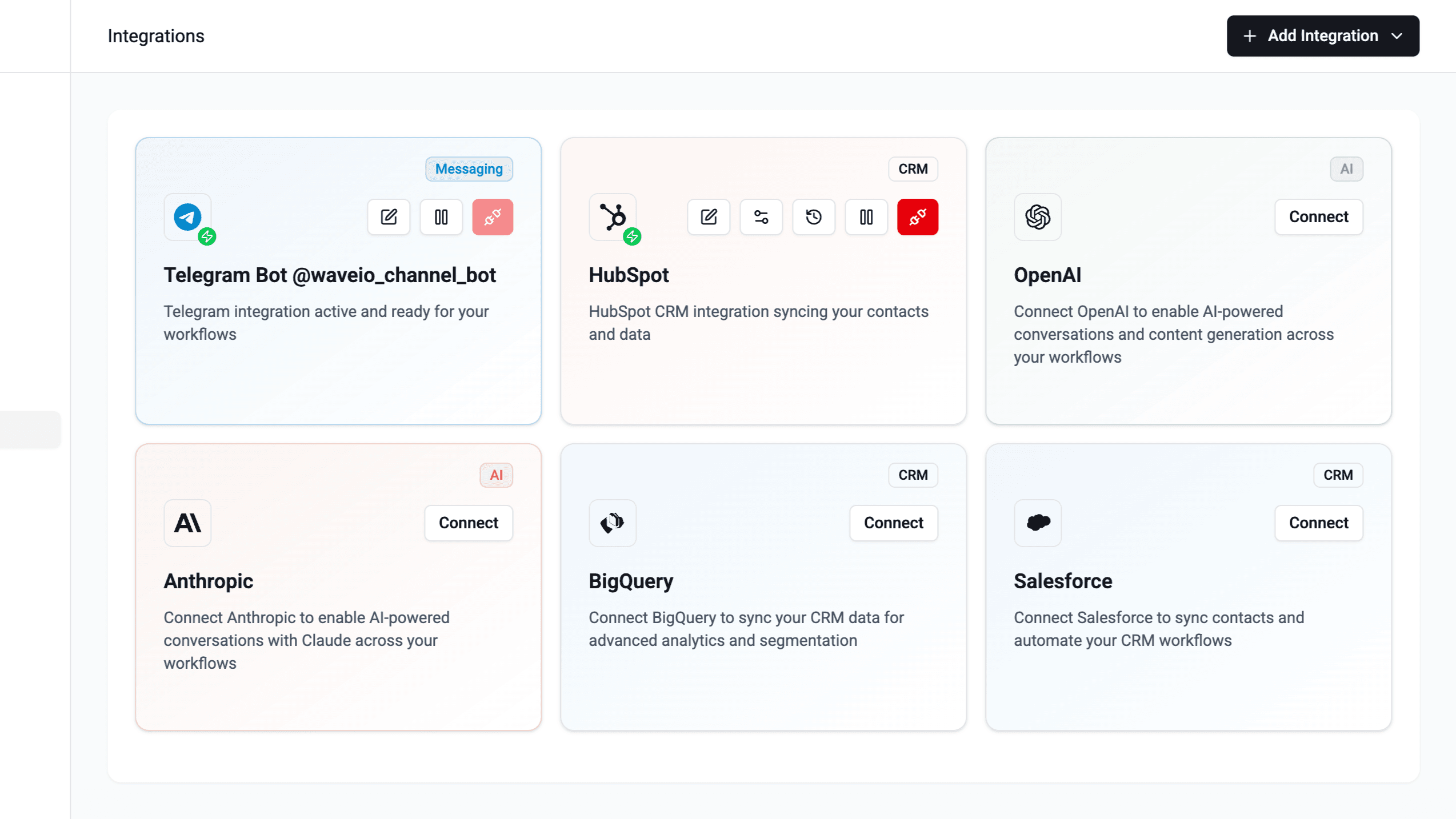Connect the OpenAI integration
The width and height of the screenshot is (1456, 819).
pyautogui.click(x=1318, y=217)
